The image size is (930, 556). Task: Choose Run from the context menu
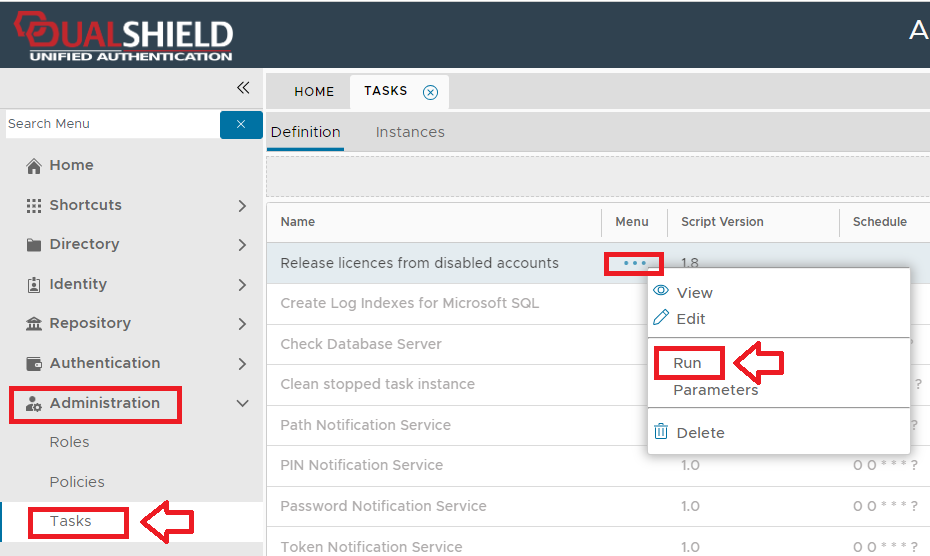[687, 363]
